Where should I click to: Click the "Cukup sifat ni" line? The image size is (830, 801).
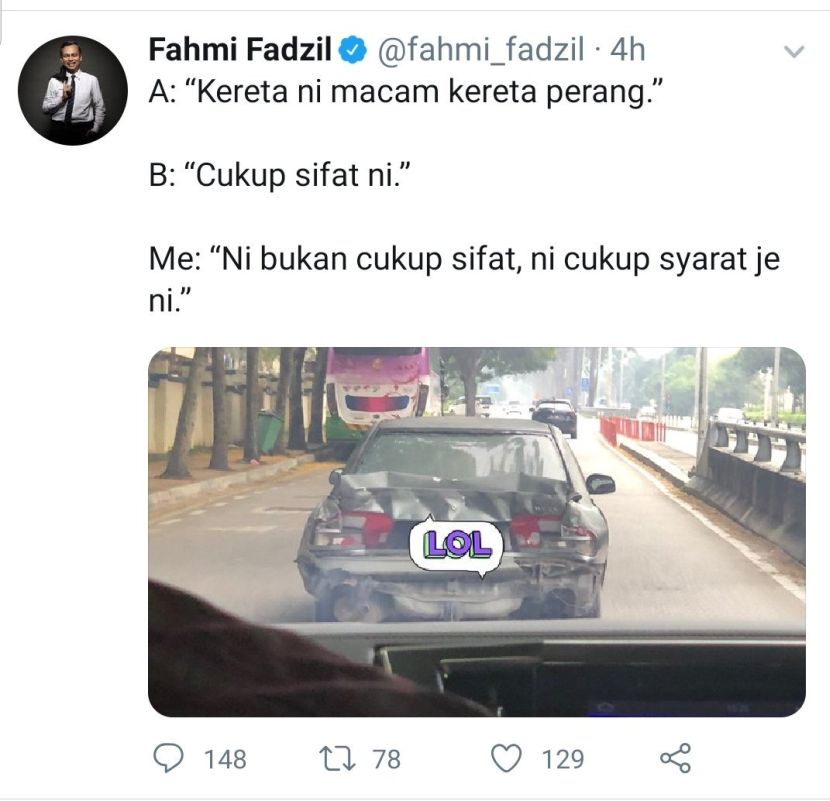280,175
